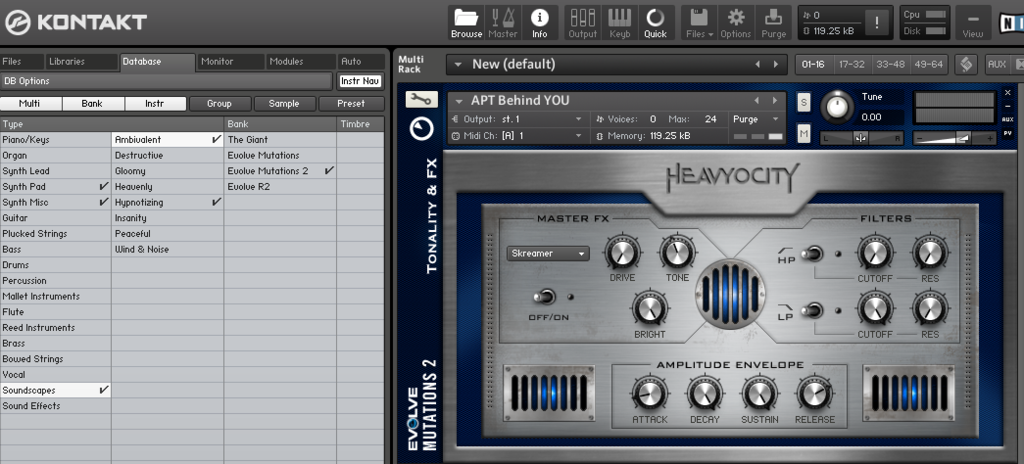Open the Options gear dialog
The height and width of the screenshot is (464, 1024).
(x=736, y=23)
